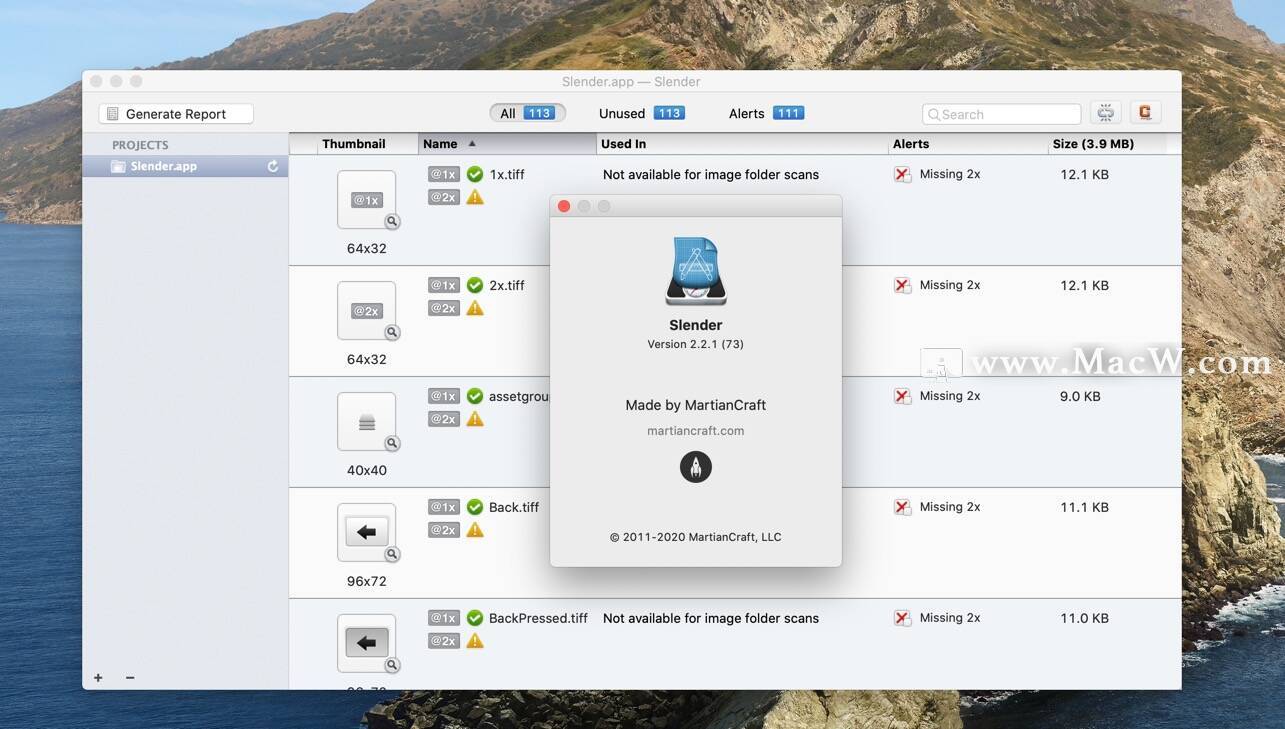This screenshot has height=729, width=1285.
Task: Click the plus button to add project
Action: [98, 677]
